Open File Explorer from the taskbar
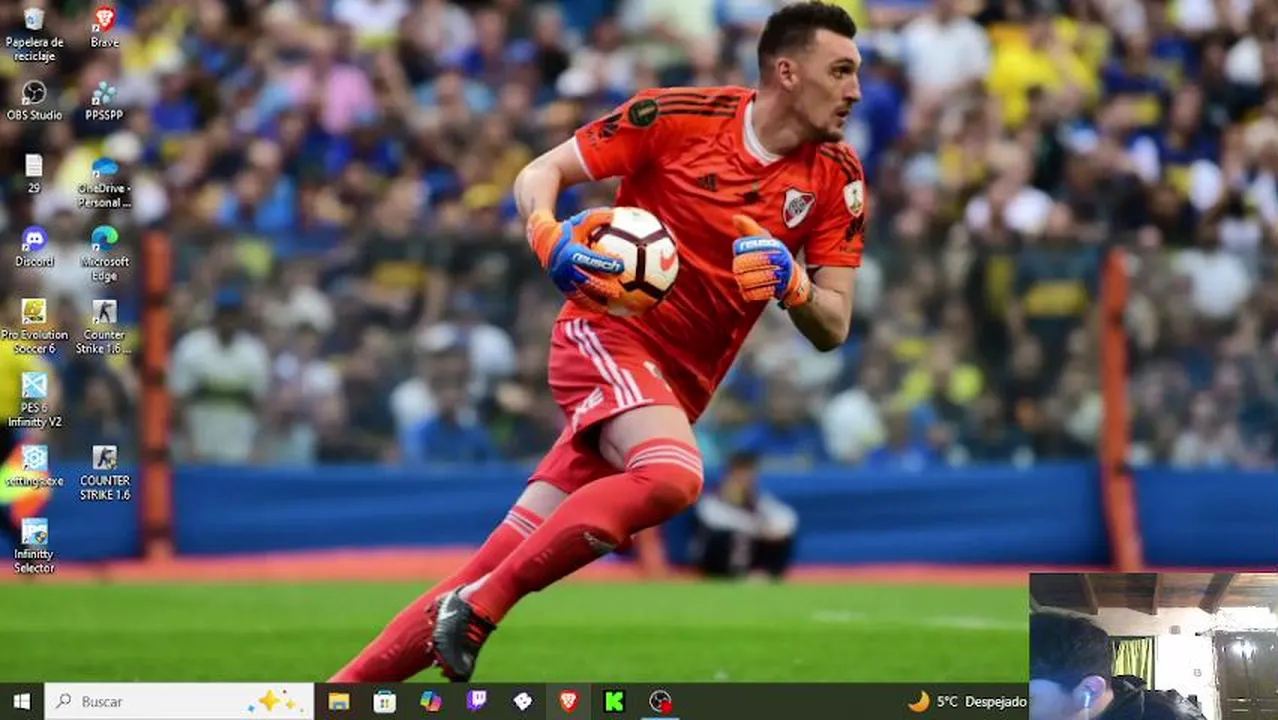This screenshot has width=1278, height=720. coord(339,701)
